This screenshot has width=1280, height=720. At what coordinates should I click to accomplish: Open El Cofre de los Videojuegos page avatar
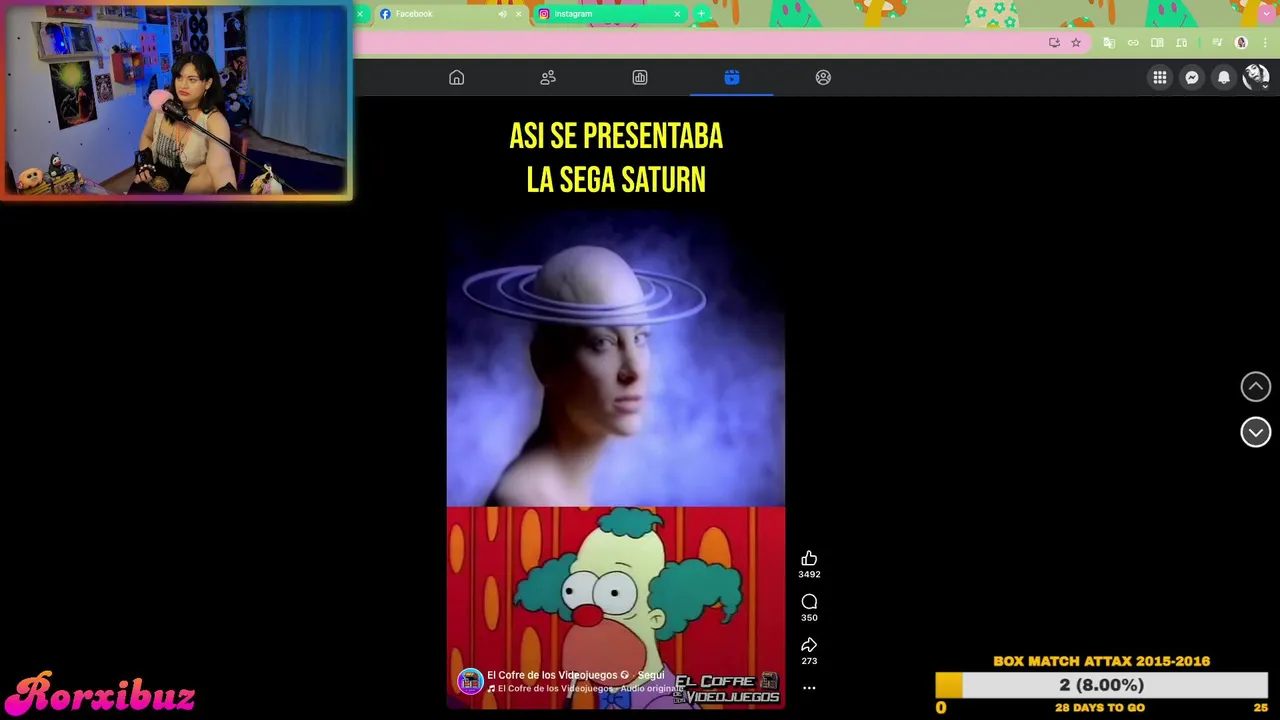point(470,681)
